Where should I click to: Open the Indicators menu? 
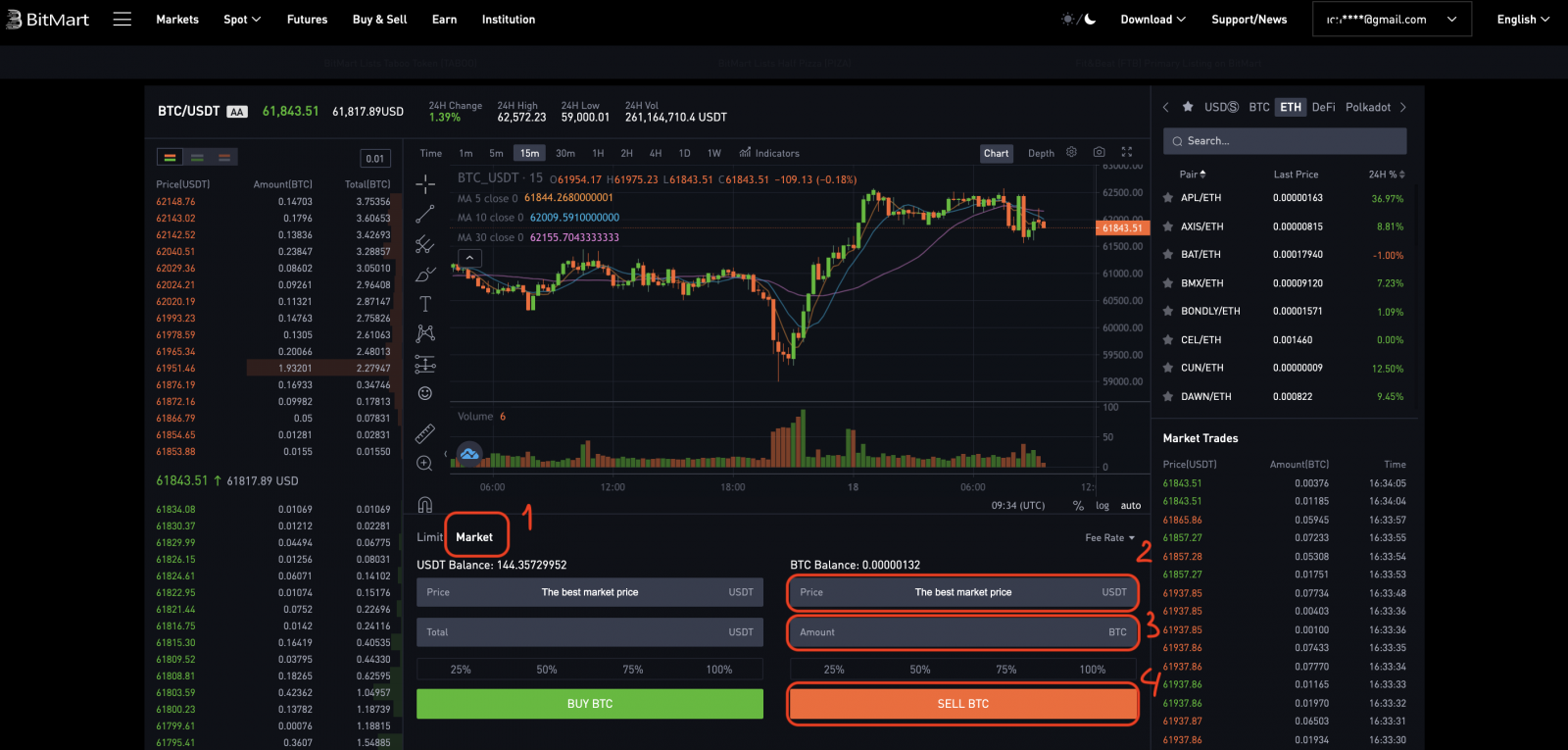769,153
